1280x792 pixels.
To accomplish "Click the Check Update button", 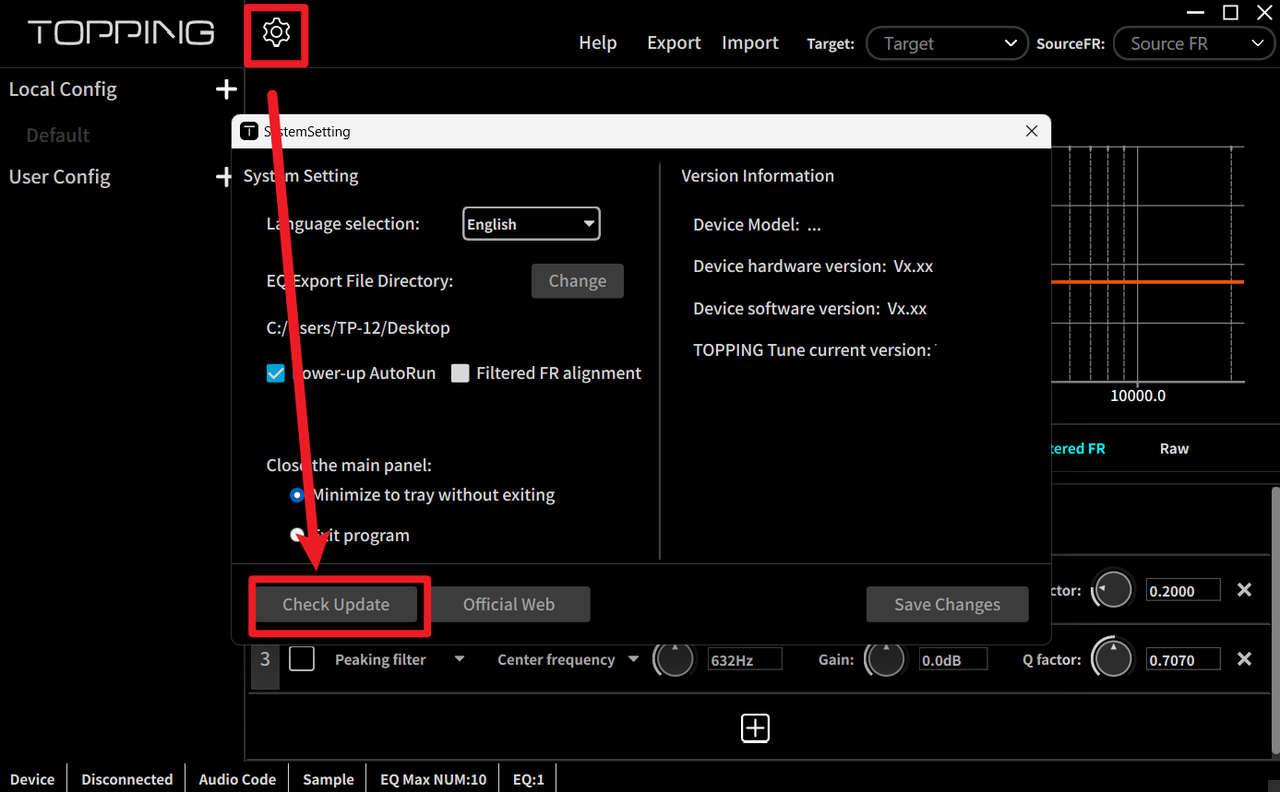I will 336,604.
